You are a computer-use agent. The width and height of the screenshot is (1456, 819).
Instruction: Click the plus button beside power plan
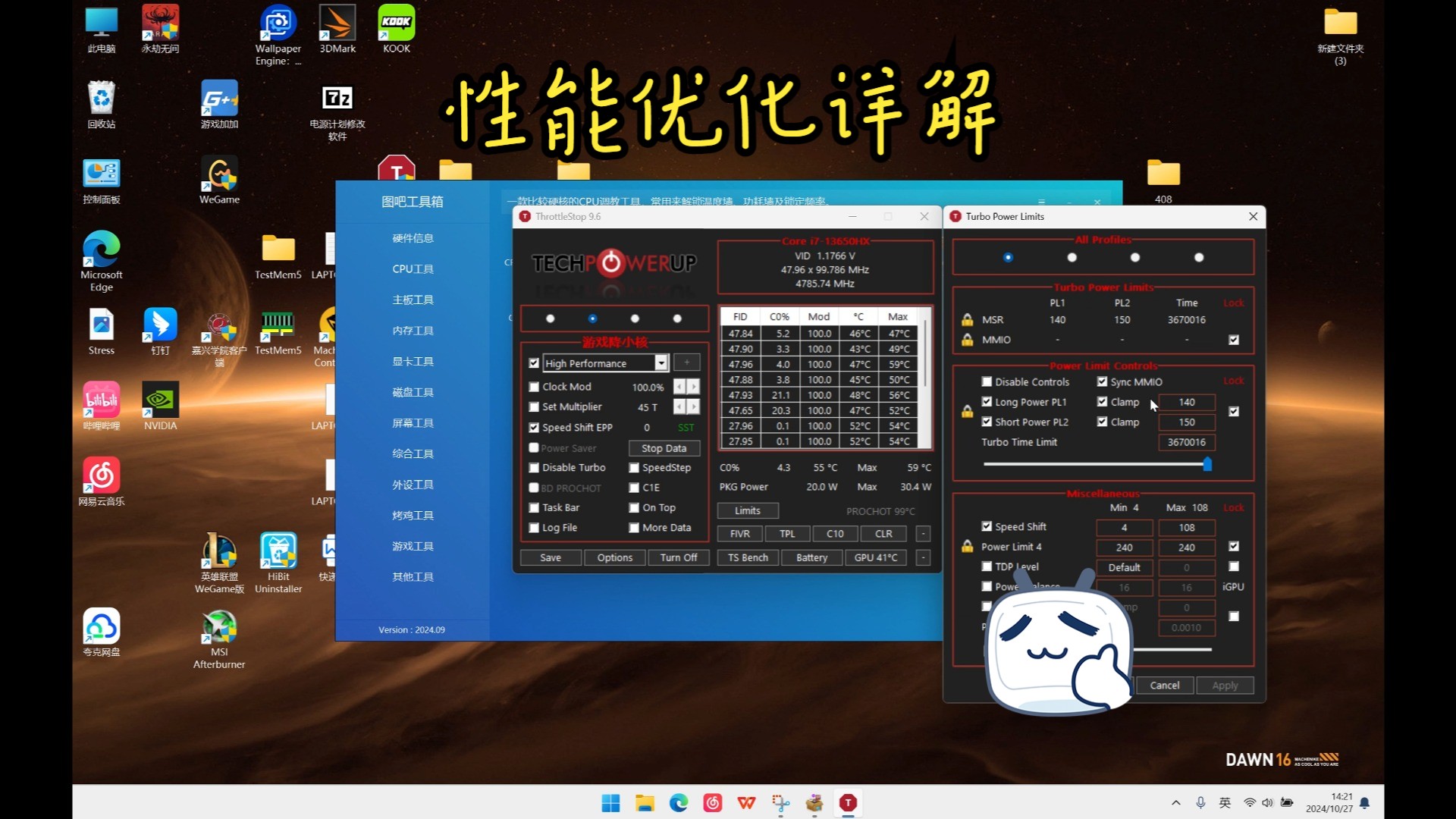pyautogui.click(x=687, y=362)
